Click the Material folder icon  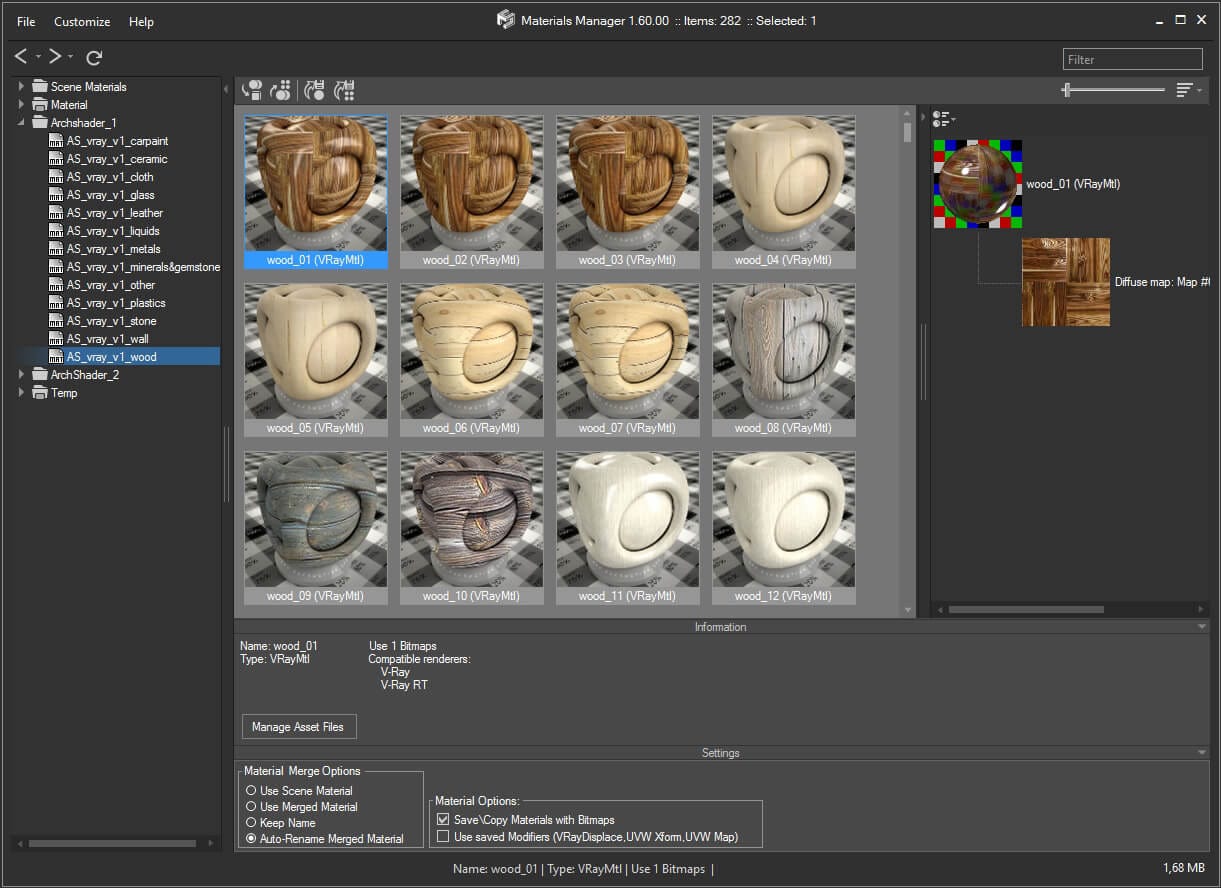(x=40, y=105)
